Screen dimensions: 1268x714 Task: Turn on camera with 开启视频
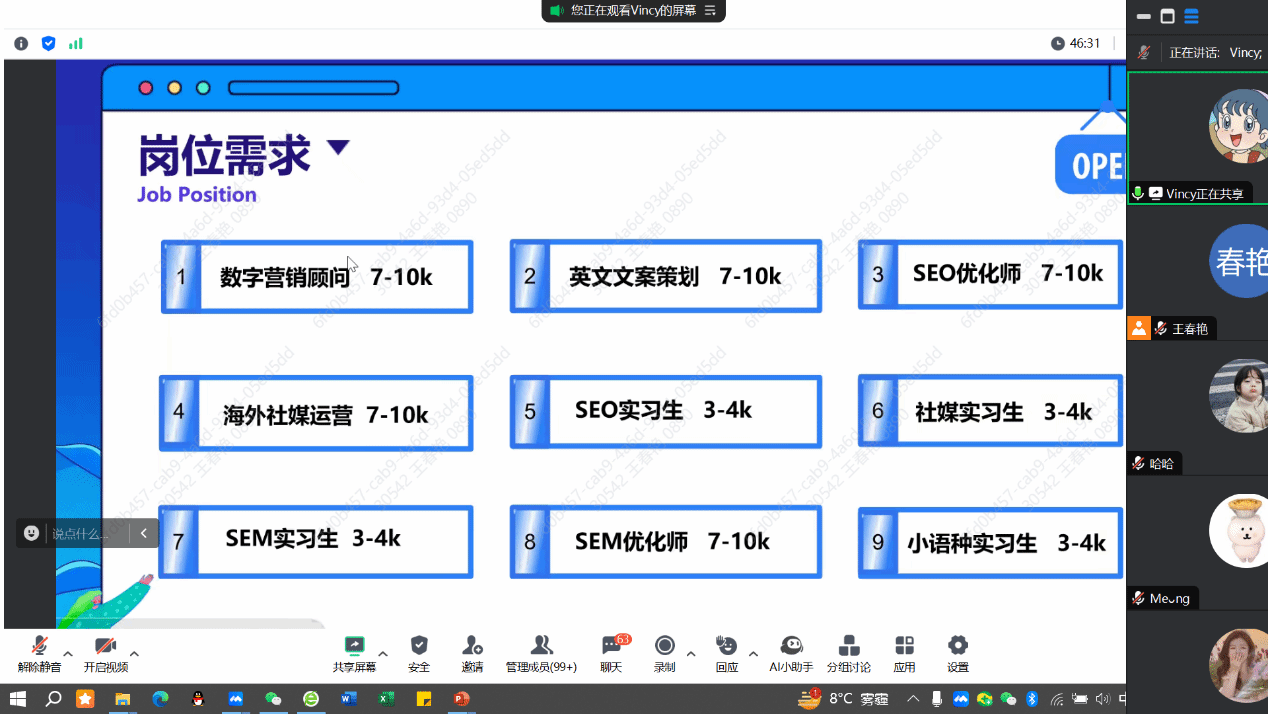coord(105,652)
